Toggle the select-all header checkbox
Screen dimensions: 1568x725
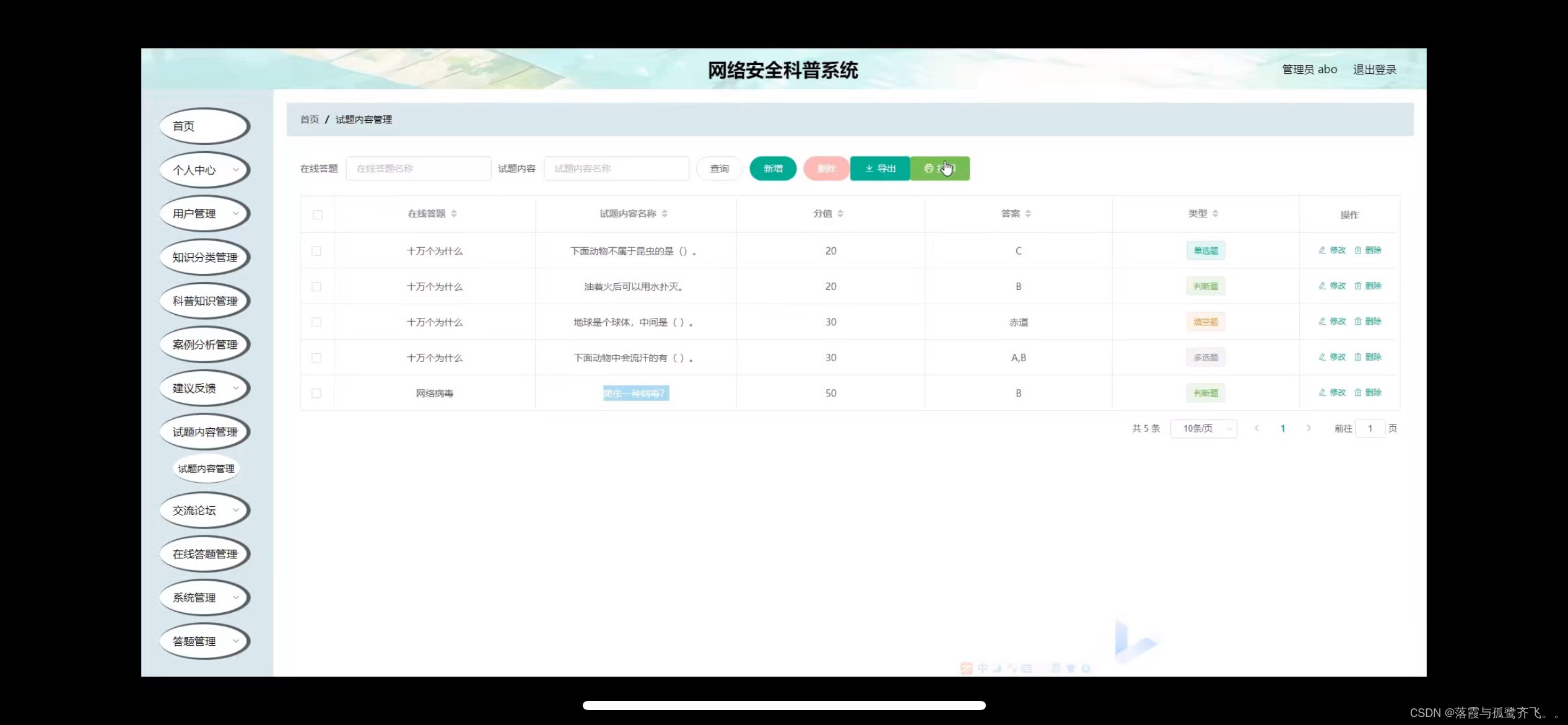[318, 215]
